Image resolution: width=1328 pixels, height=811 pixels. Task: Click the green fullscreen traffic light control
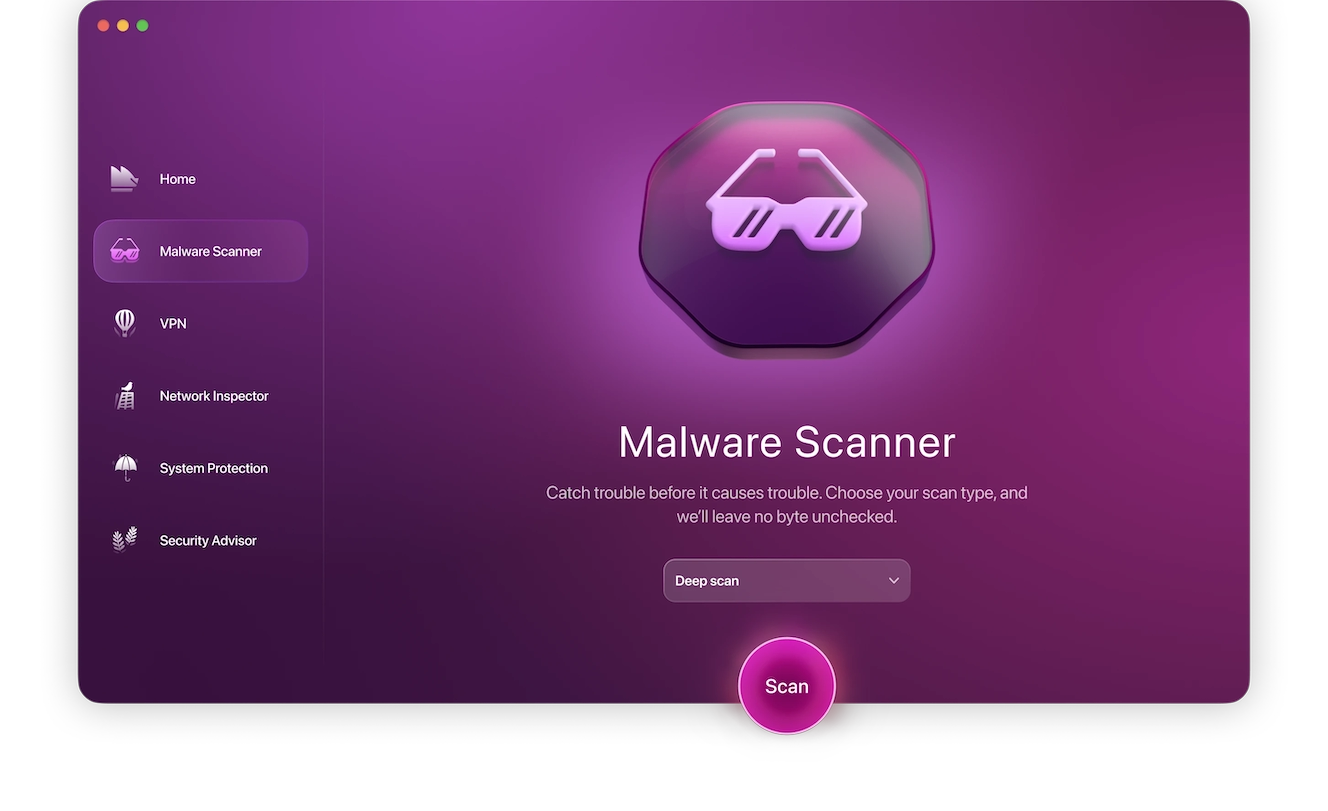143,25
